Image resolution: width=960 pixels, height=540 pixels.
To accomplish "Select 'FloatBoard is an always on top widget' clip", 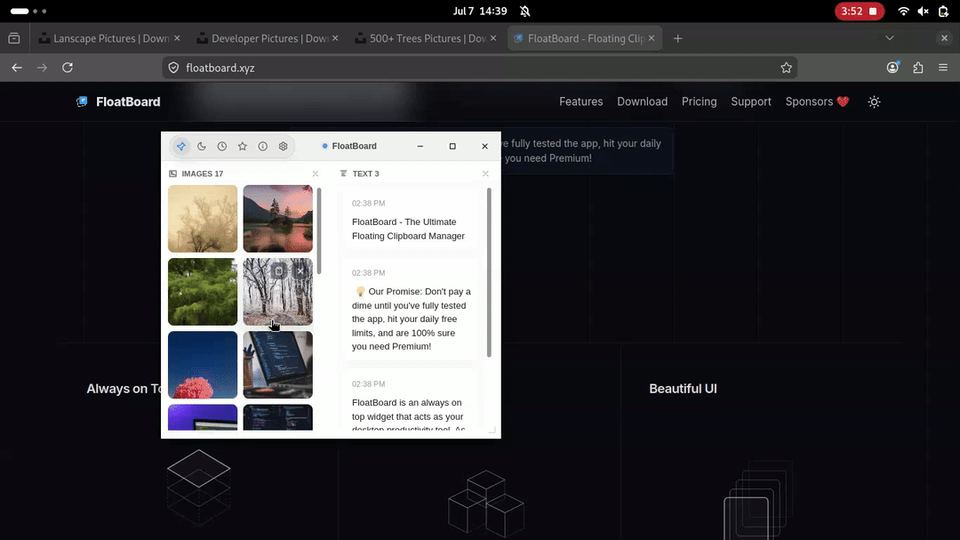I will pos(410,402).
